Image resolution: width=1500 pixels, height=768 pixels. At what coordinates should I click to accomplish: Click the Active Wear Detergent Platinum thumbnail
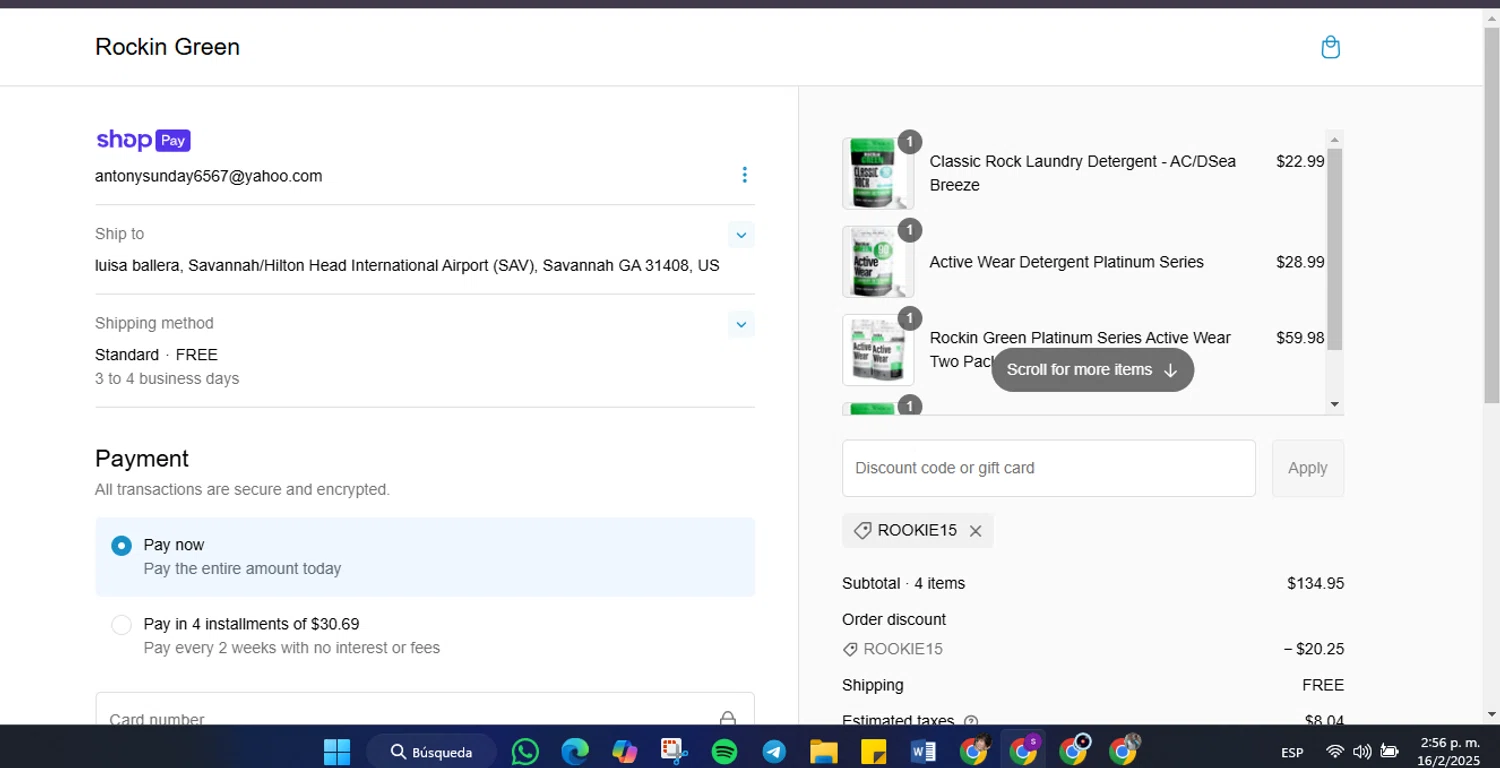pyautogui.click(x=878, y=262)
